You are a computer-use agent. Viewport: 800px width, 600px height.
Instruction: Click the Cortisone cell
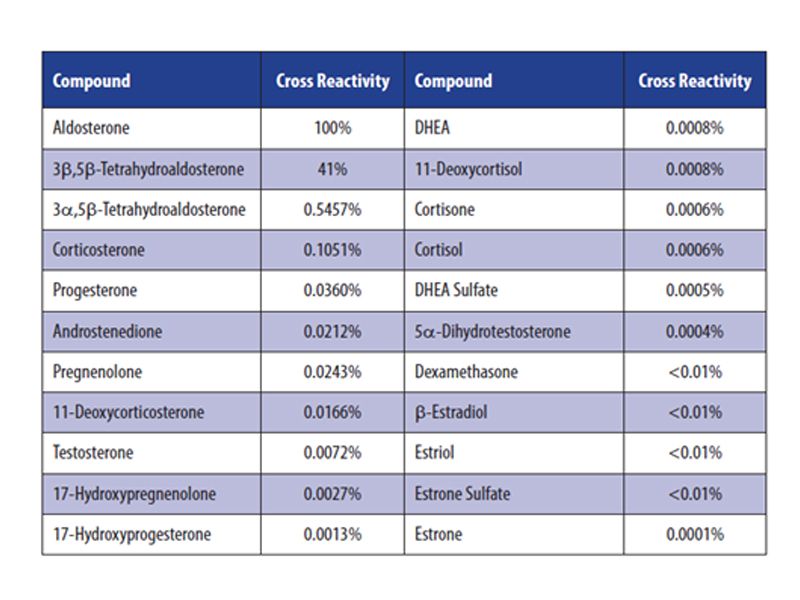[x=445, y=210]
